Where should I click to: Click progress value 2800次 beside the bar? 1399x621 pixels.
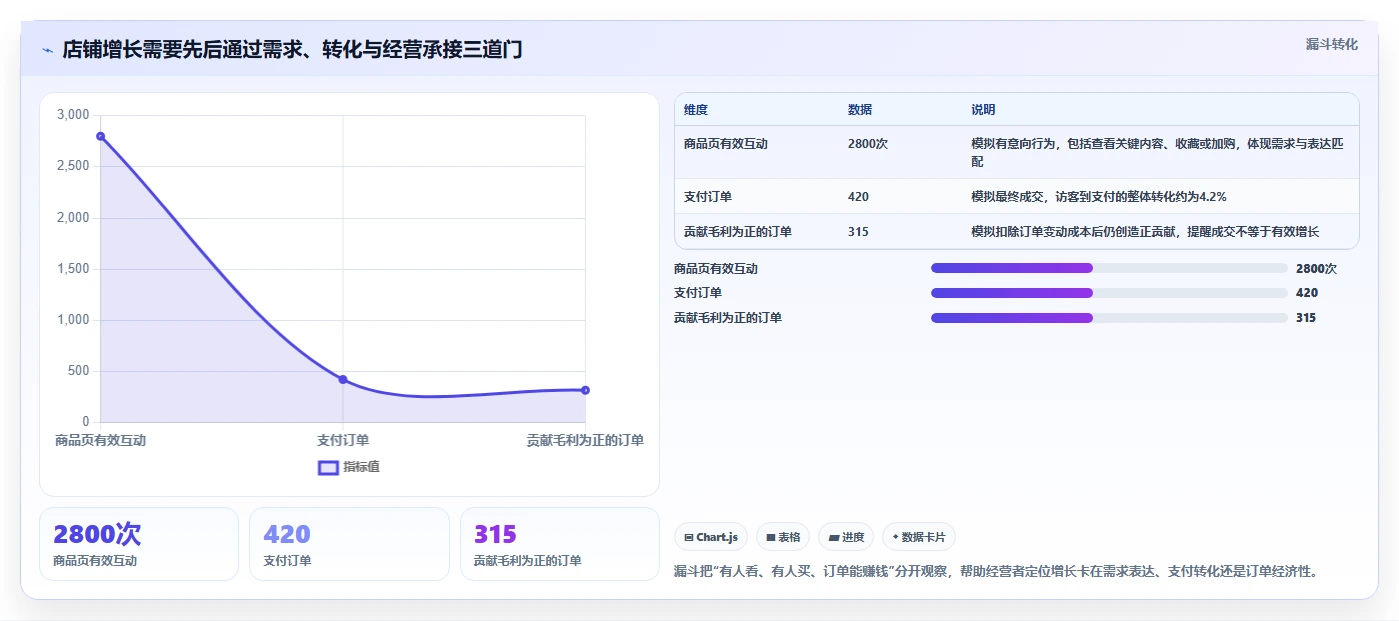[1316, 269]
